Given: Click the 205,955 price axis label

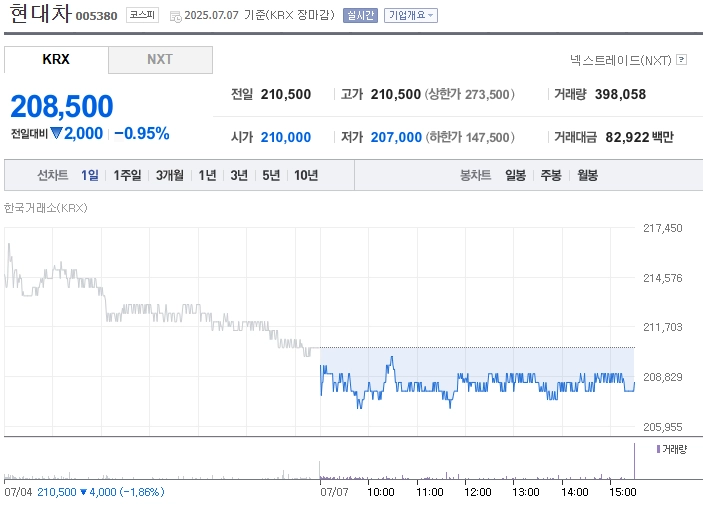Looking at the screenshot, I should pos(663,427).
